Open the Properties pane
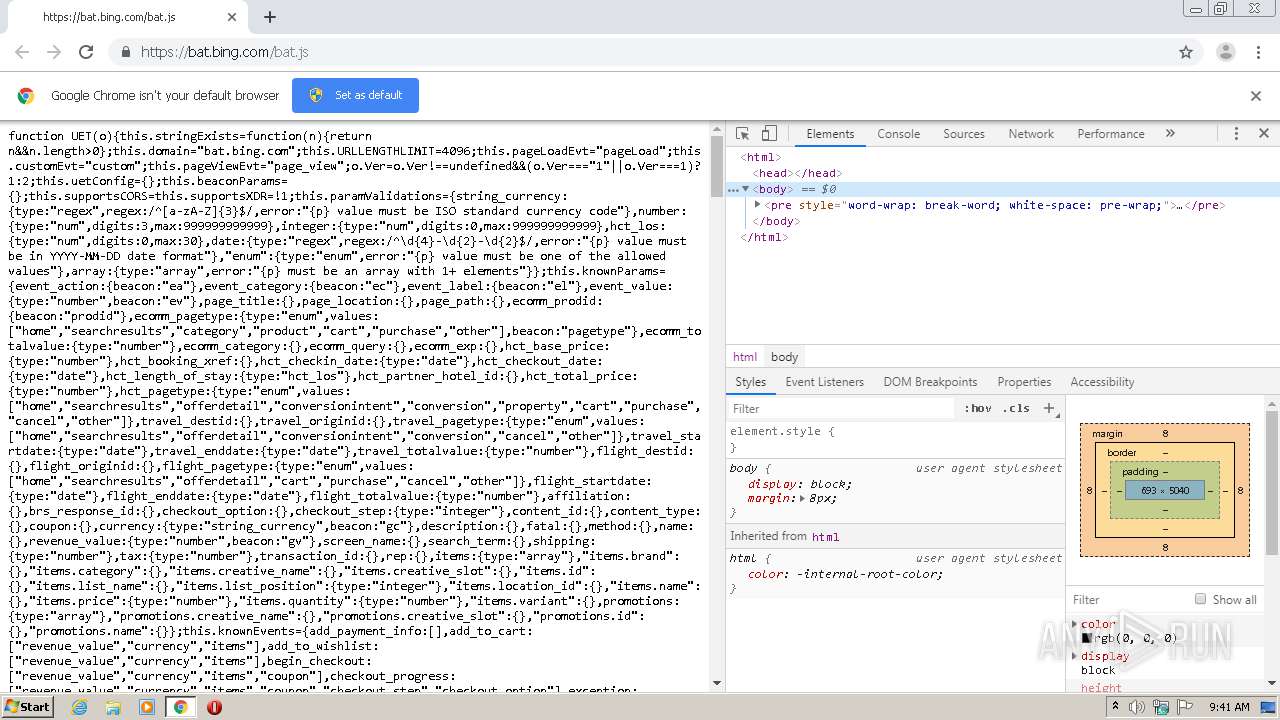 coord(1024,382)
